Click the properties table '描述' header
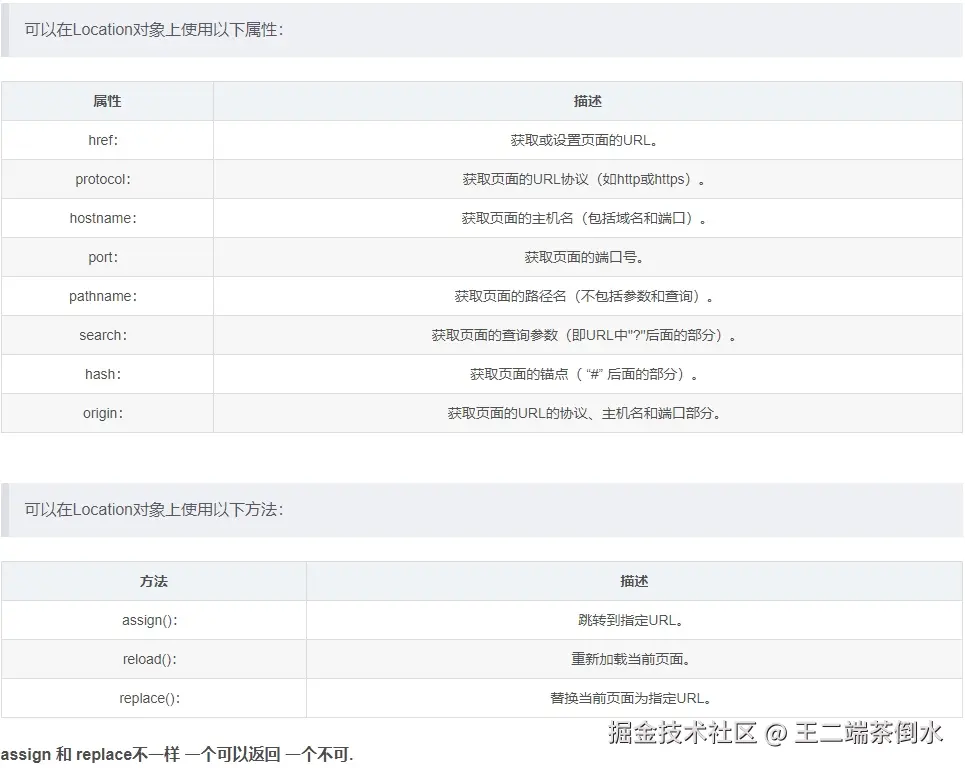Image resolution: width=965 pixels, height=768 pixels. point(588,101)
